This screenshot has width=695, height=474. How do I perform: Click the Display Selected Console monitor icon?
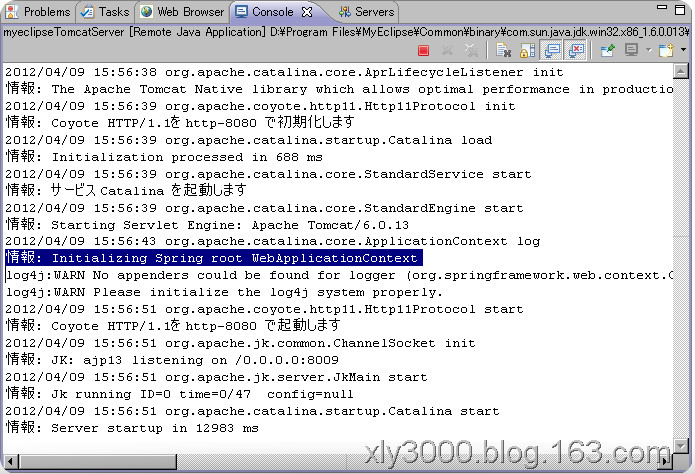tap(631, 50)
